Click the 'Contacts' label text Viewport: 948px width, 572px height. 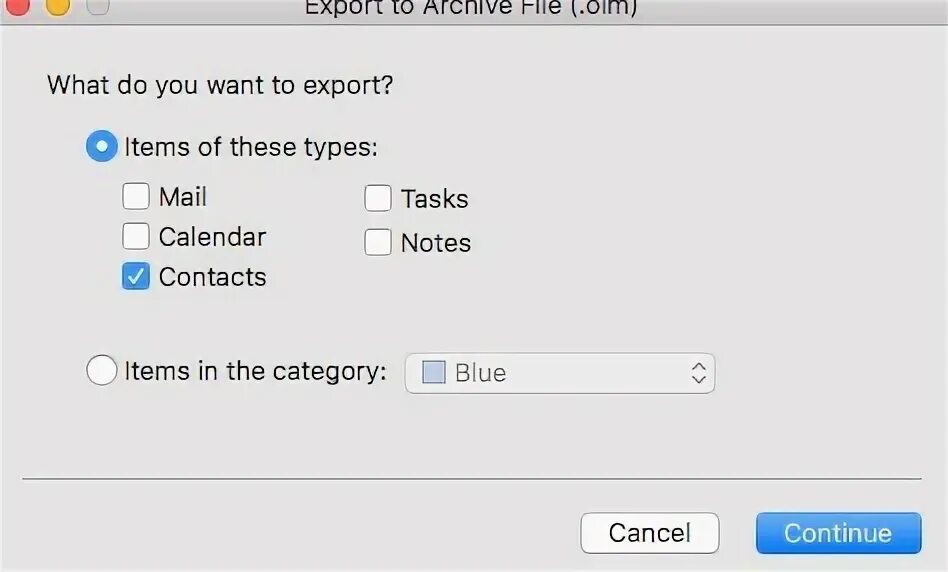pos(212,277)
